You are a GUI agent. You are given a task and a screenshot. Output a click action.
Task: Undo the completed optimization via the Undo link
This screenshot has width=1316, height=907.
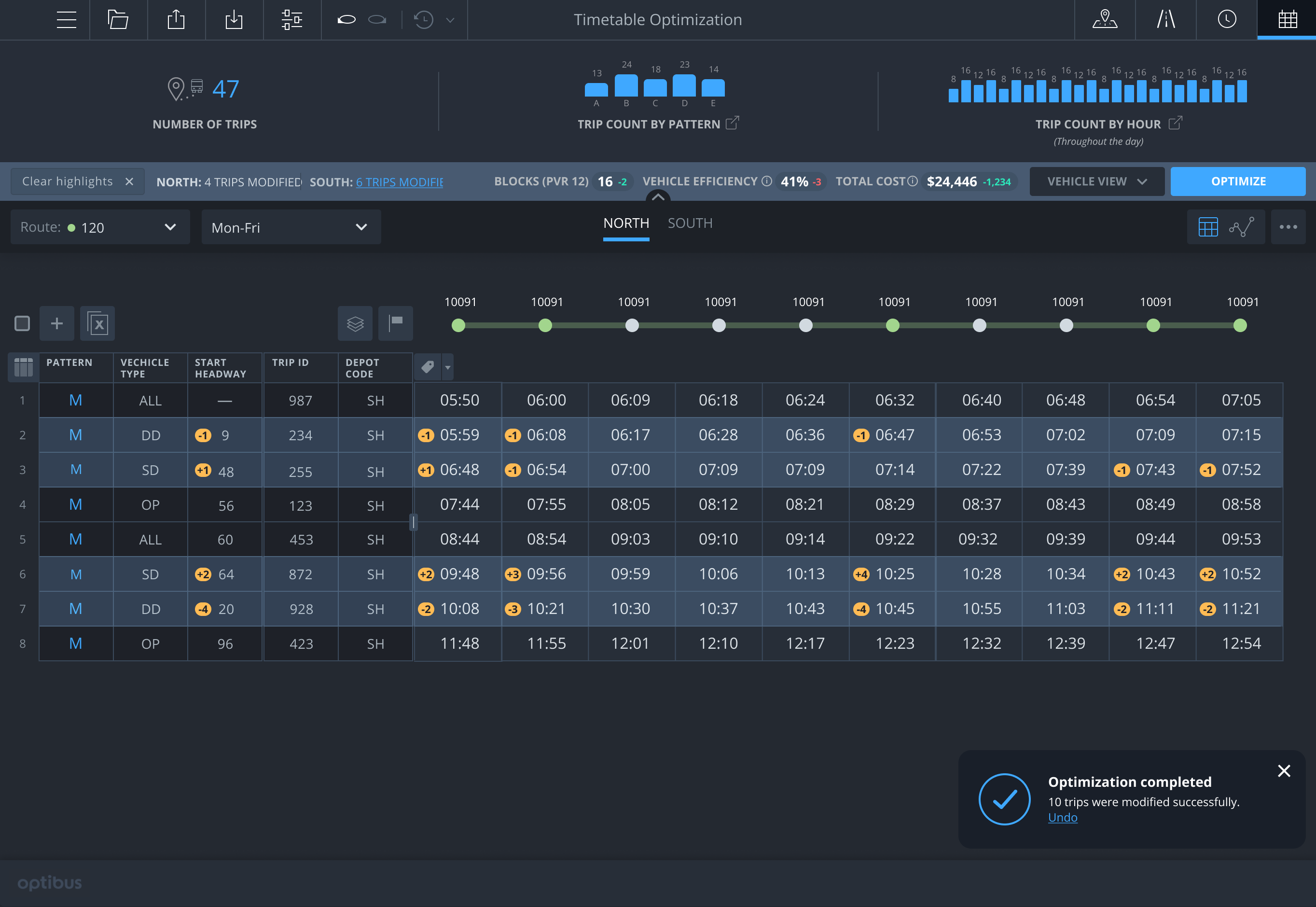[1062, 817]
